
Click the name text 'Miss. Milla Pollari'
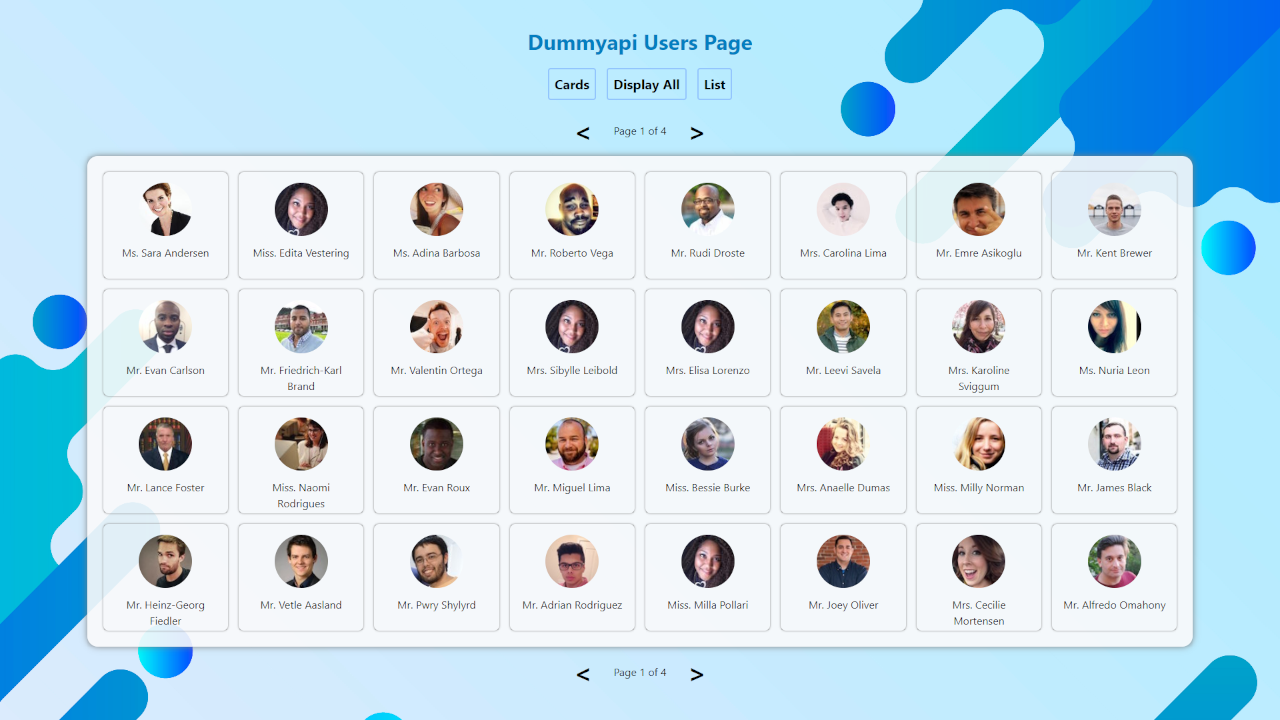point(708,605)
